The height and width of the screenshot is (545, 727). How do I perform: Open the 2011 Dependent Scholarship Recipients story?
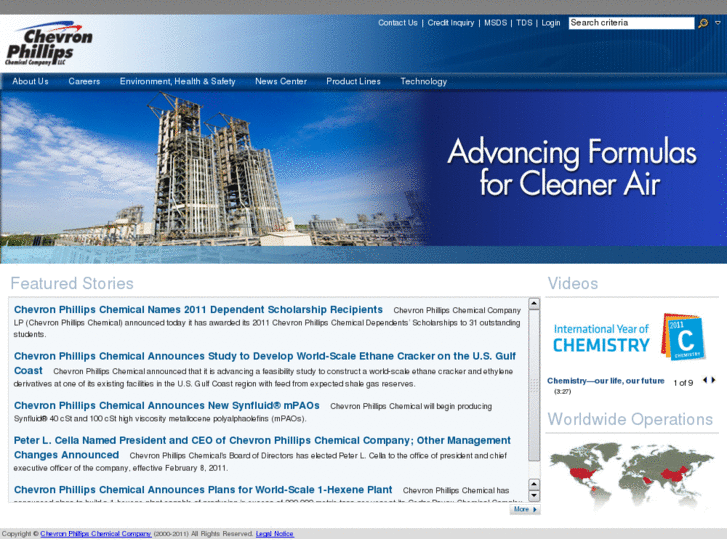coord(198,309)
